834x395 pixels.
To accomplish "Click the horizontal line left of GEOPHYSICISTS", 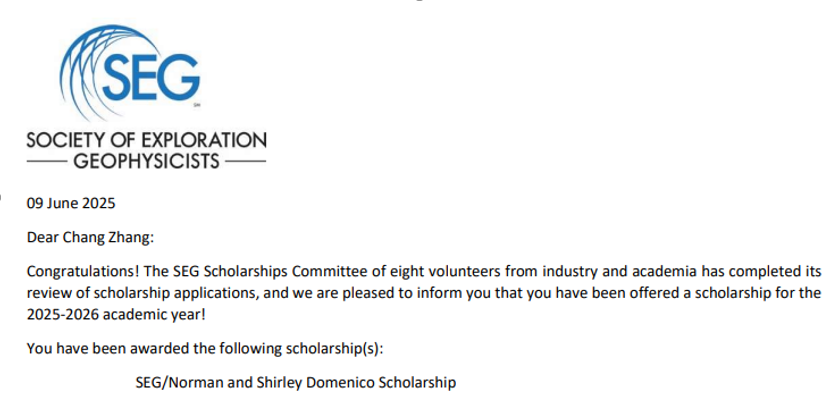I will click(46, 161).
